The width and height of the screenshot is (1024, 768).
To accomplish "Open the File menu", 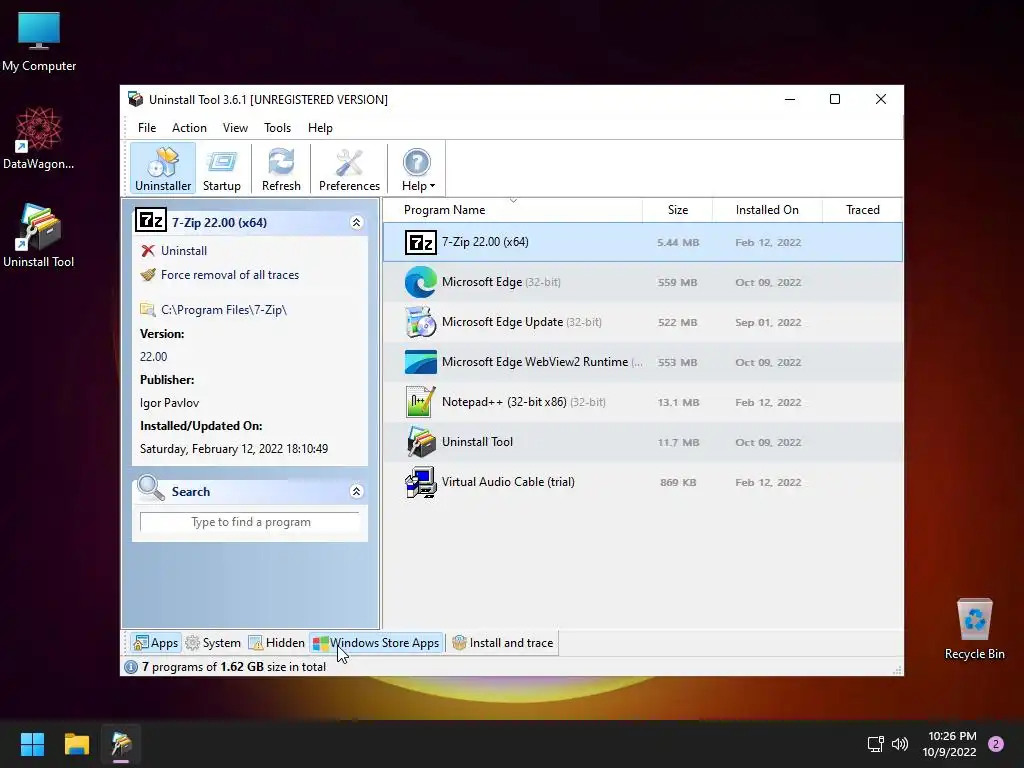I will tap(147, 128).
